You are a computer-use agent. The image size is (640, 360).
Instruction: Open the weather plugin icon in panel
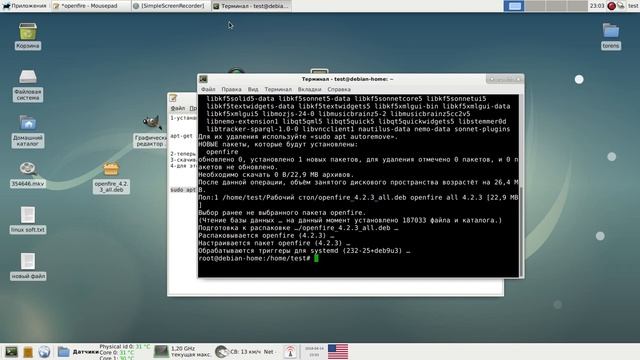pyautogui.click(x=221, y=351)
